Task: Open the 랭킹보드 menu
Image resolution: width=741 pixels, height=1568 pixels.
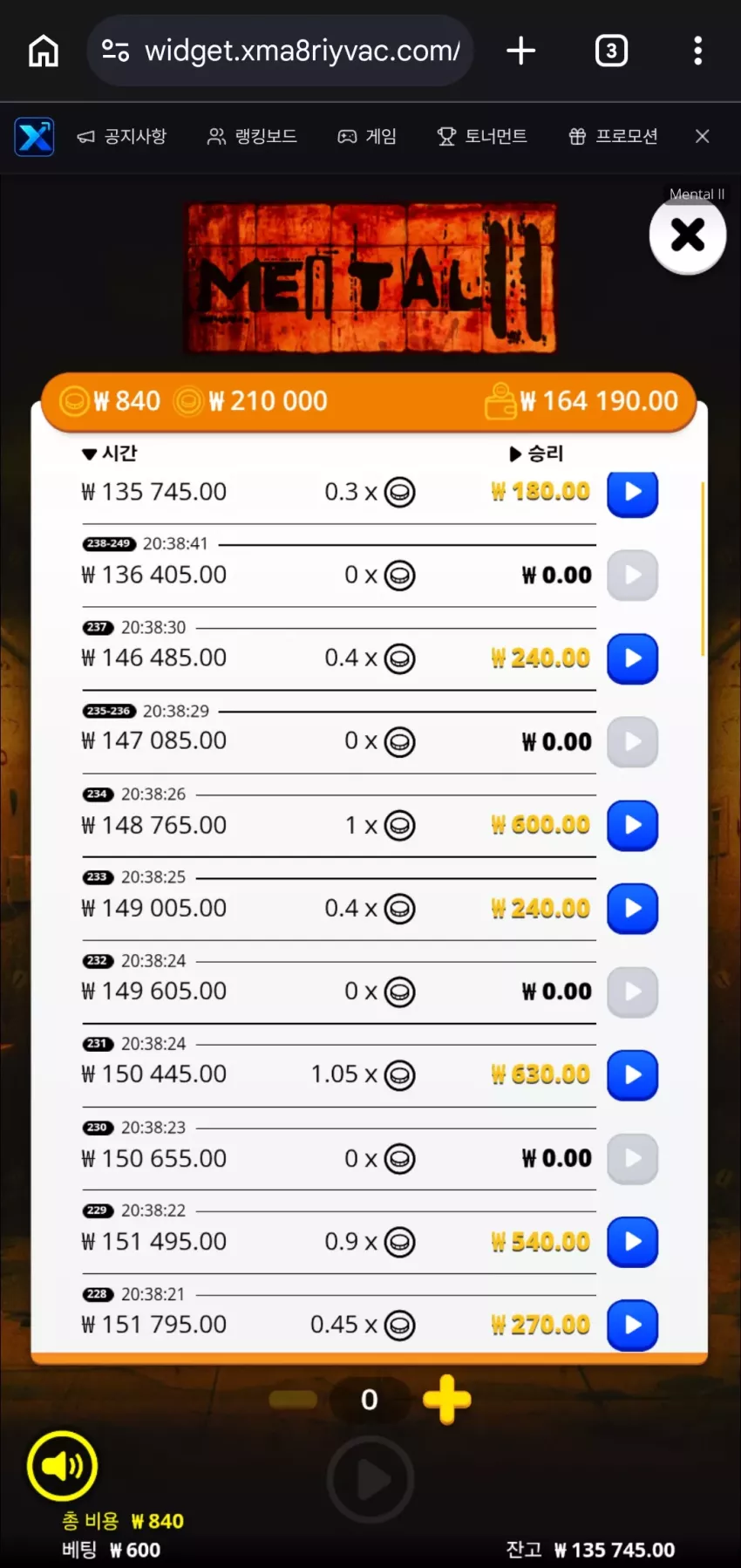Action: click(x=252, y=136)
